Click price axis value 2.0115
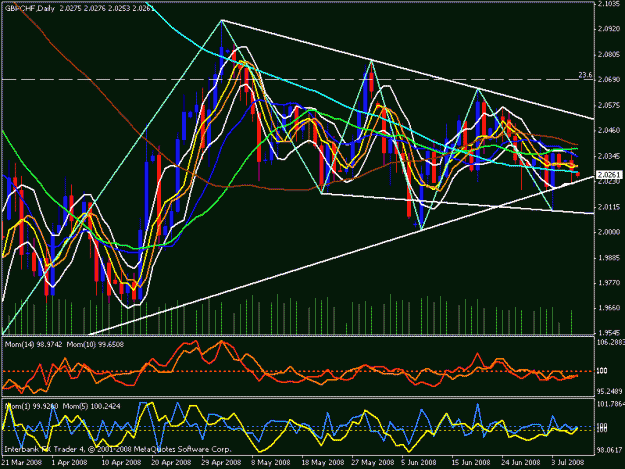Image resolution: width=625 pixels, height=469 pixels. point(609,207)
